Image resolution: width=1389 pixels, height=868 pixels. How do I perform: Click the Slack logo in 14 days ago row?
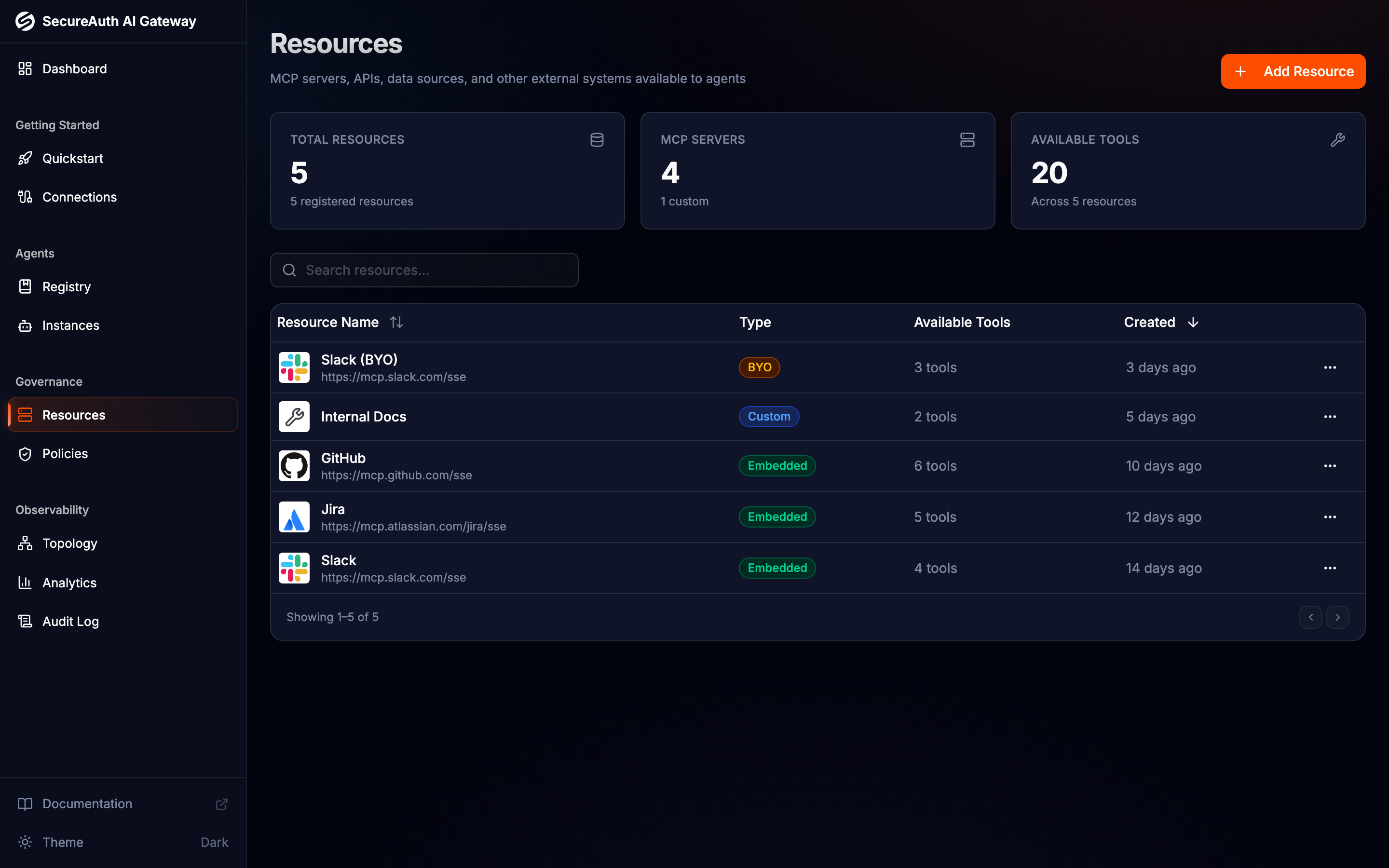tap(294, 568)
